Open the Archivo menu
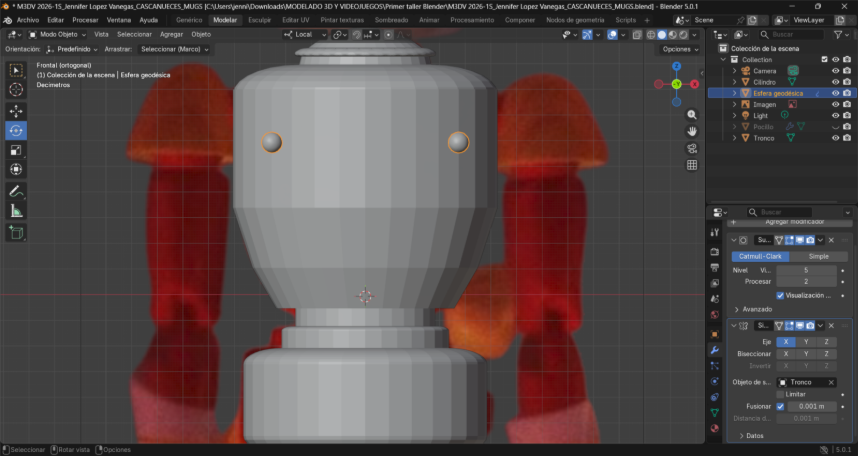 coord(28,20)
